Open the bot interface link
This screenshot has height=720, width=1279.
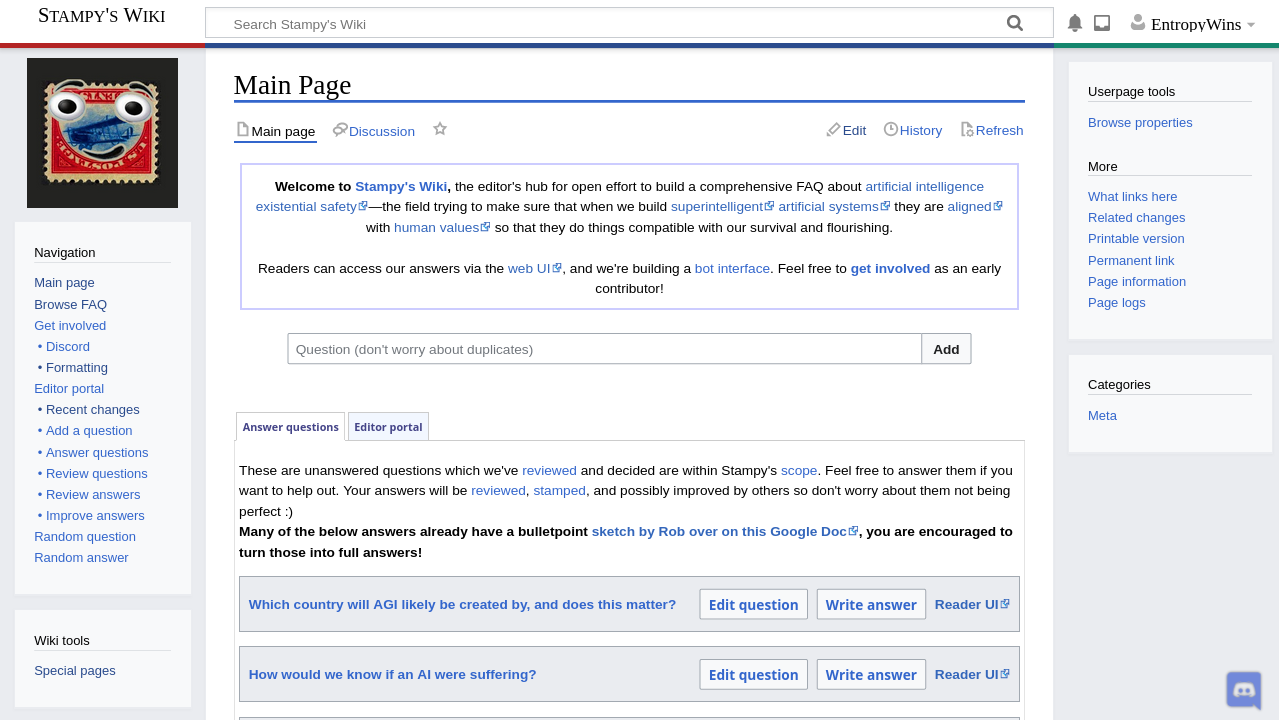tap(732, 268)
